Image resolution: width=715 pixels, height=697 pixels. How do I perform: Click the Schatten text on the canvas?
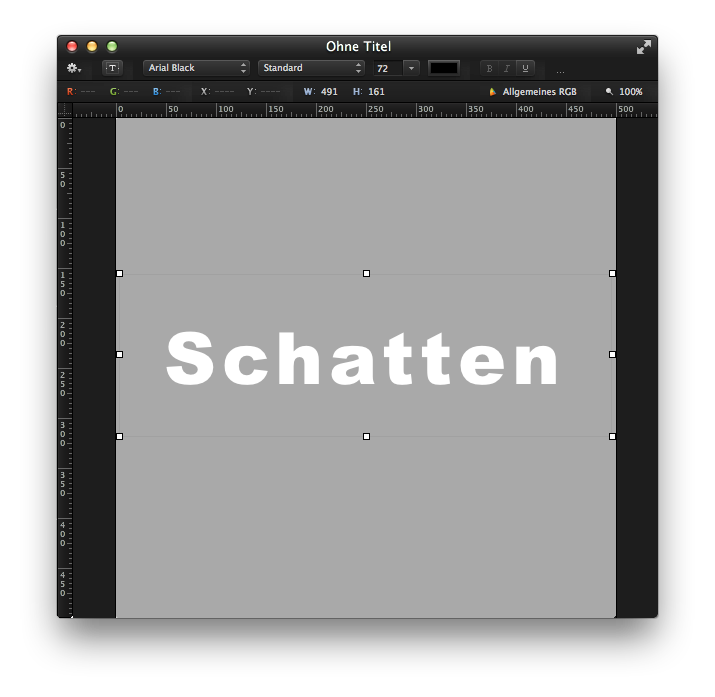[x=363, y=359]
